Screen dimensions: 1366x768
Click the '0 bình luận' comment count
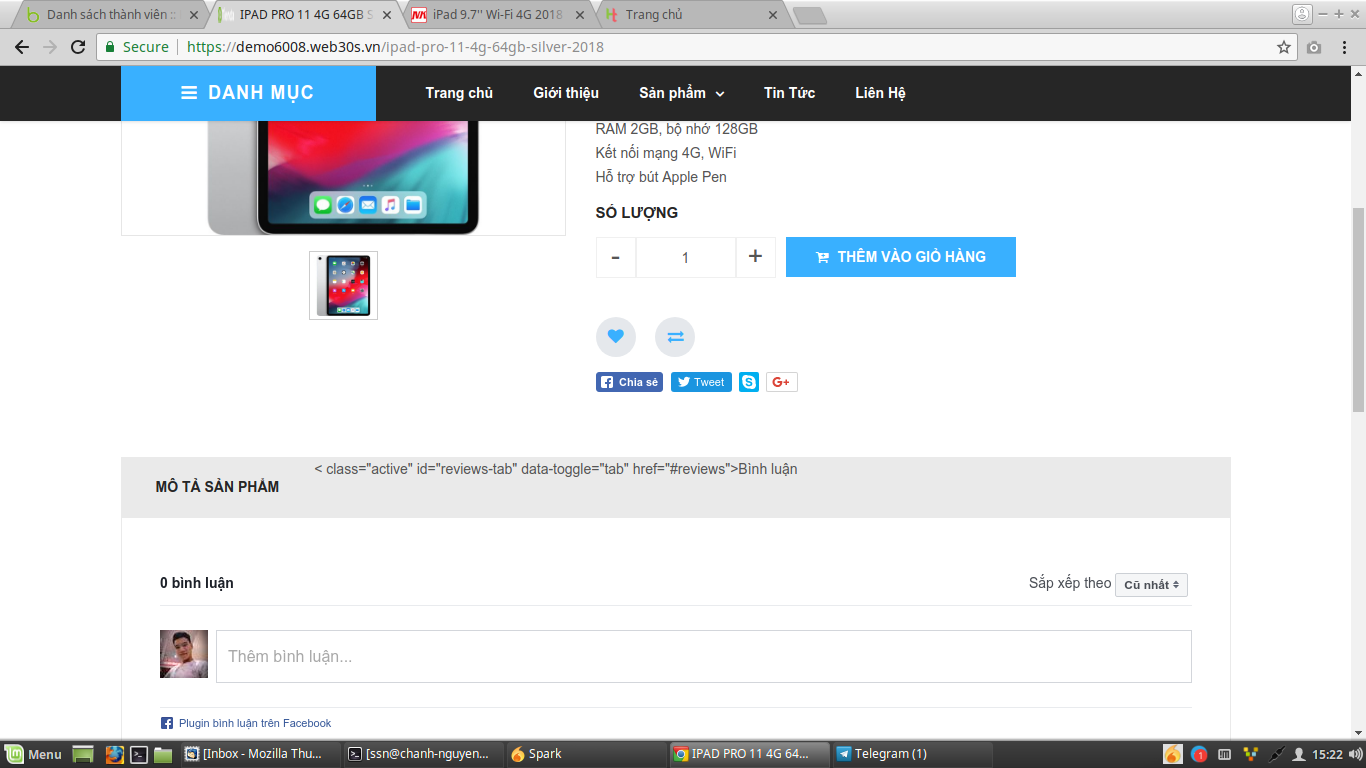pyautogui.click(x=197, y=583)
